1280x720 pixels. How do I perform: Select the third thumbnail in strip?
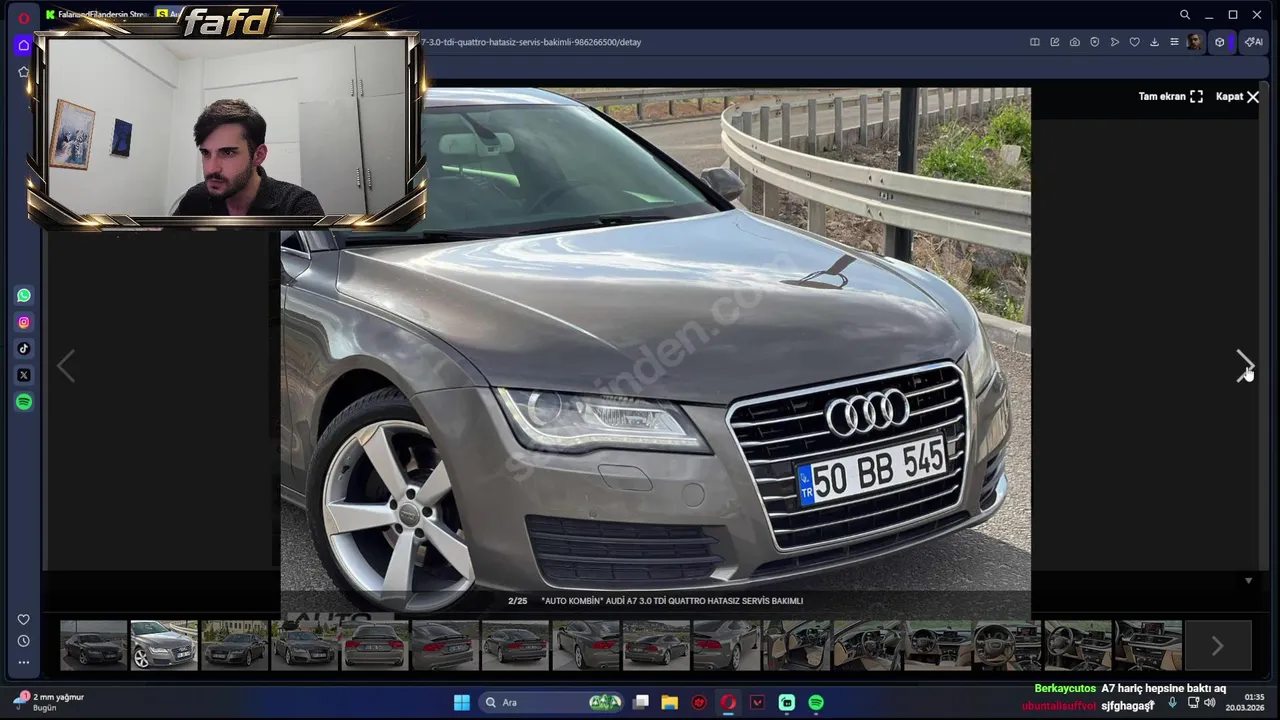tap(235, 645)
